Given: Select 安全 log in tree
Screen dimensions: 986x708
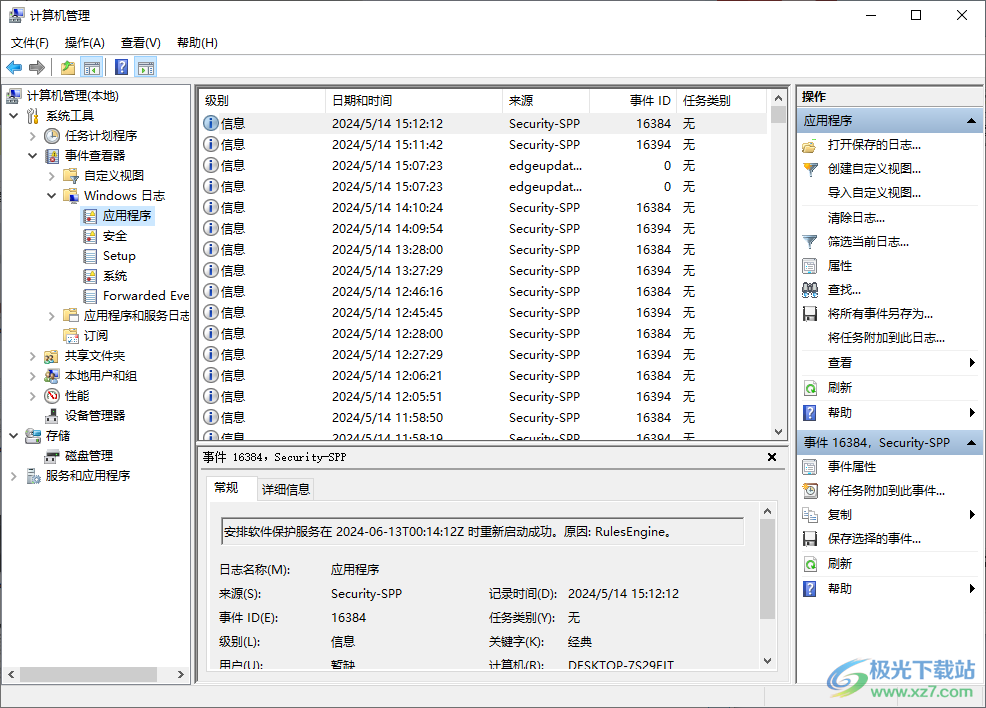Looking at the screenshot, I should 114,236.
